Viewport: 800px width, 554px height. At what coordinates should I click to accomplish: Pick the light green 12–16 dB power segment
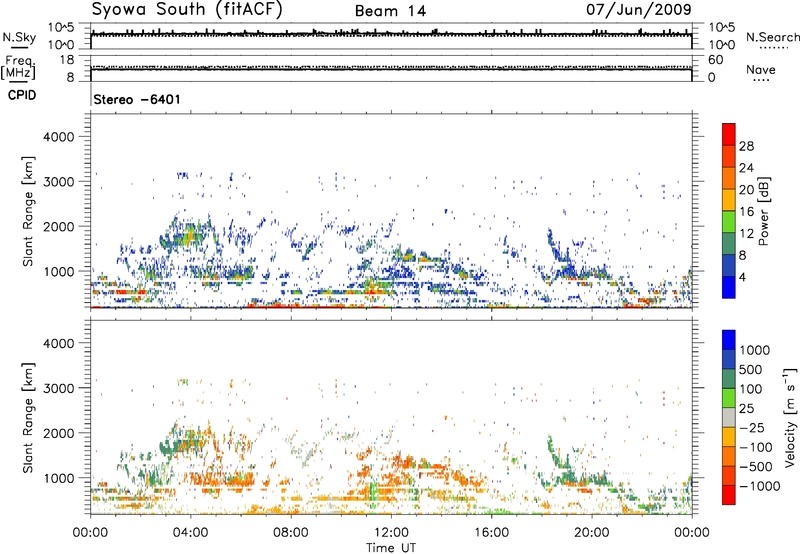pyautogui.click(x=729, y=221)
